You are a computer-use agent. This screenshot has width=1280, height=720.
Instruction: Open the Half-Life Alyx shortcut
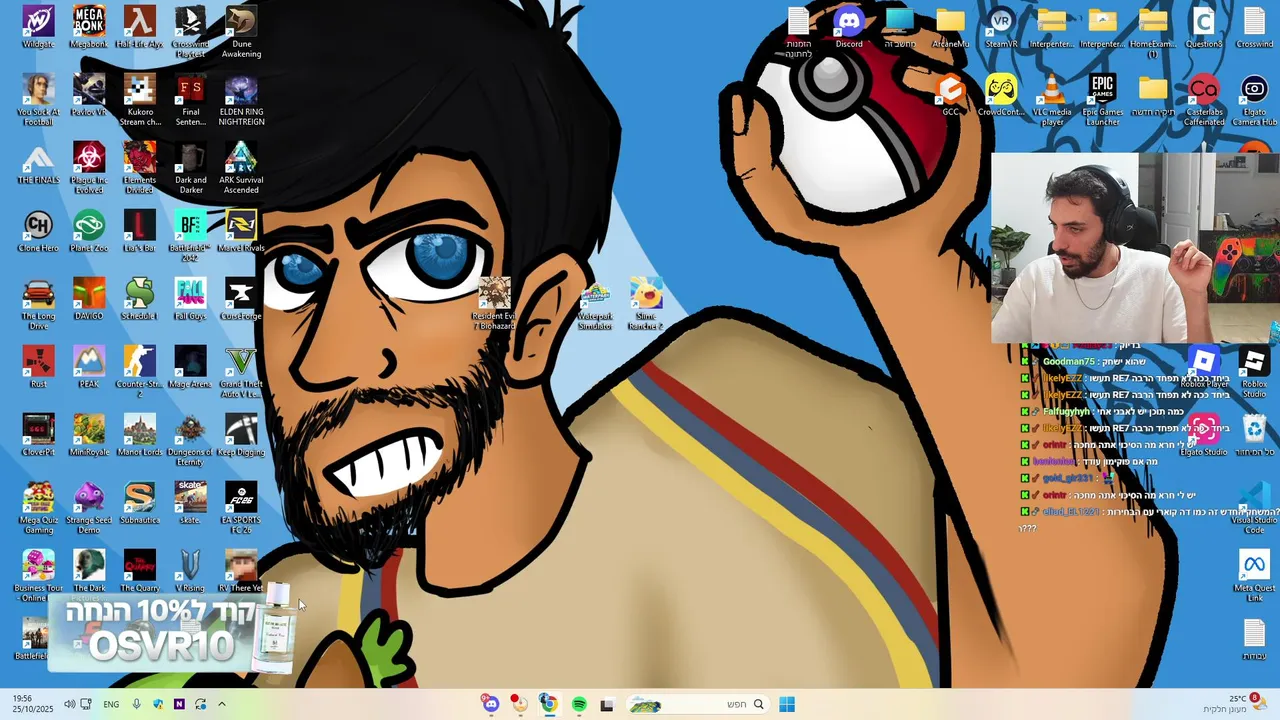point(139,27)
